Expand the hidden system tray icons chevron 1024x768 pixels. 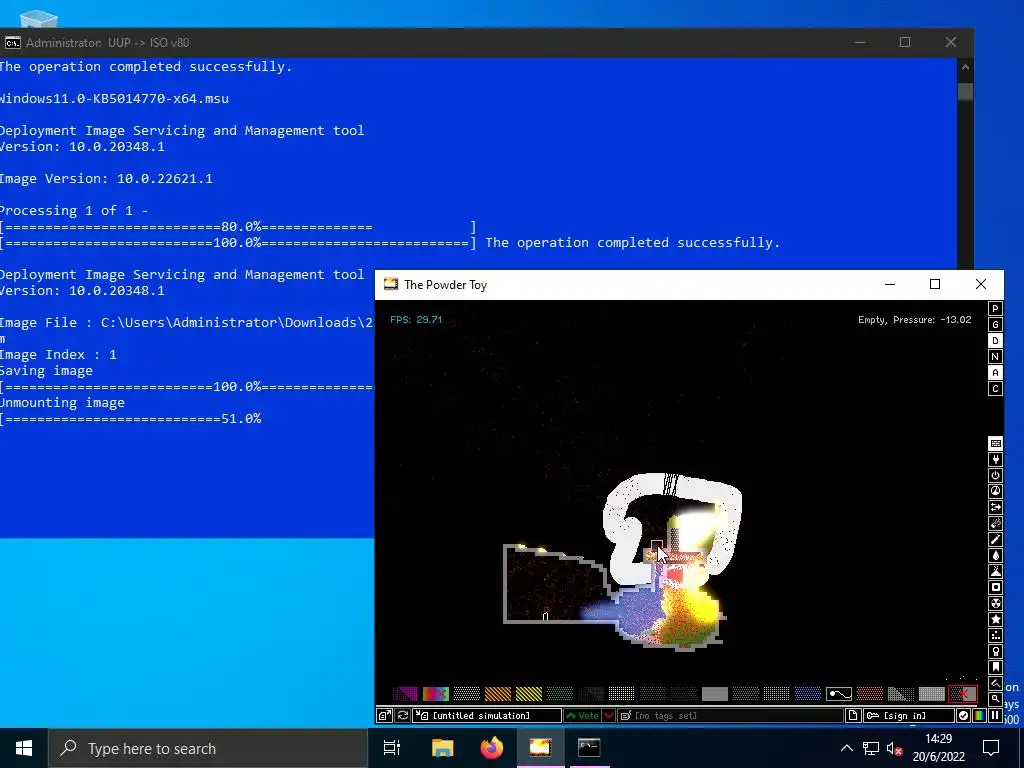coord(846,748)
